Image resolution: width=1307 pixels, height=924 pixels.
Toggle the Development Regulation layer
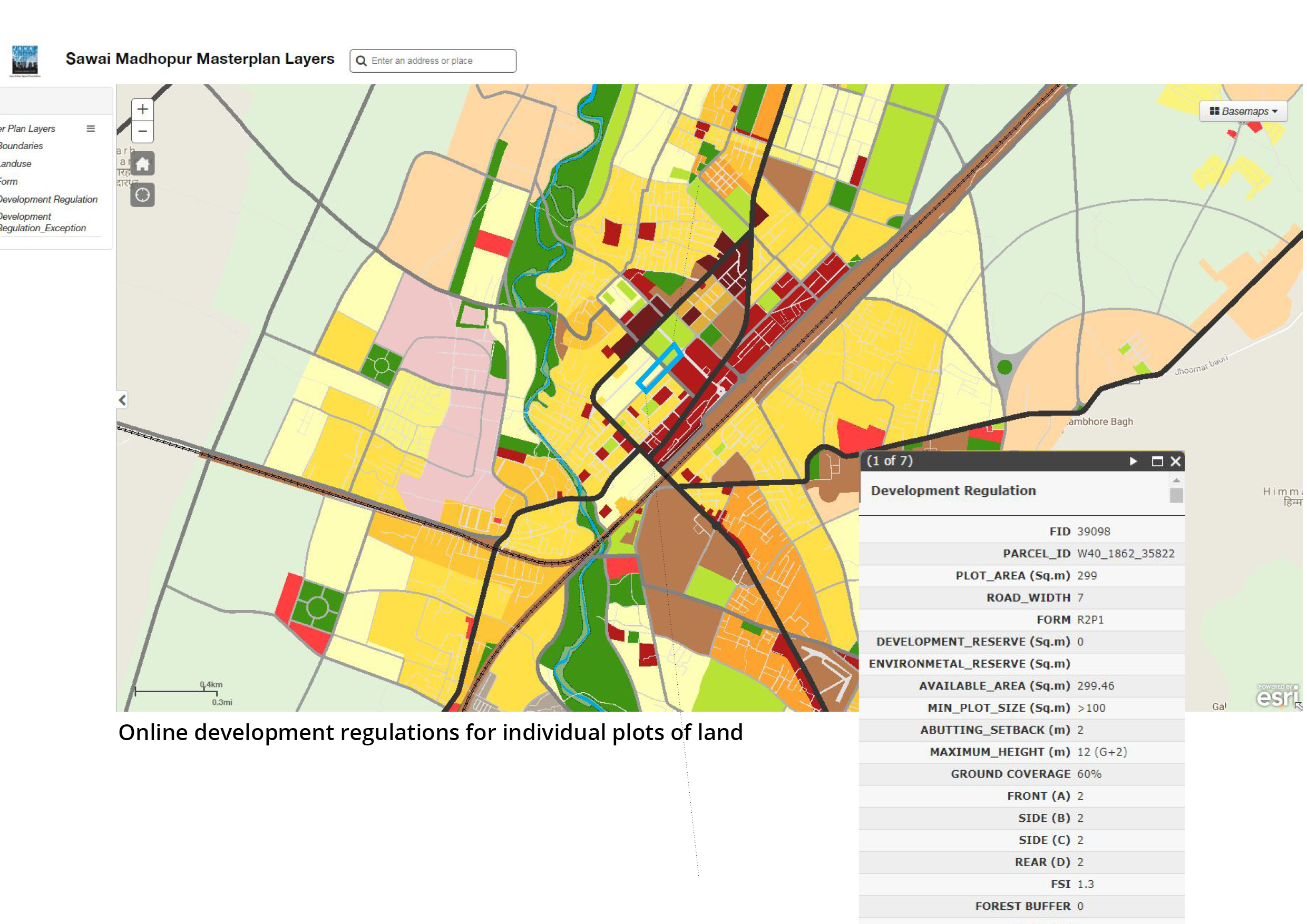[x=48, y=200]
